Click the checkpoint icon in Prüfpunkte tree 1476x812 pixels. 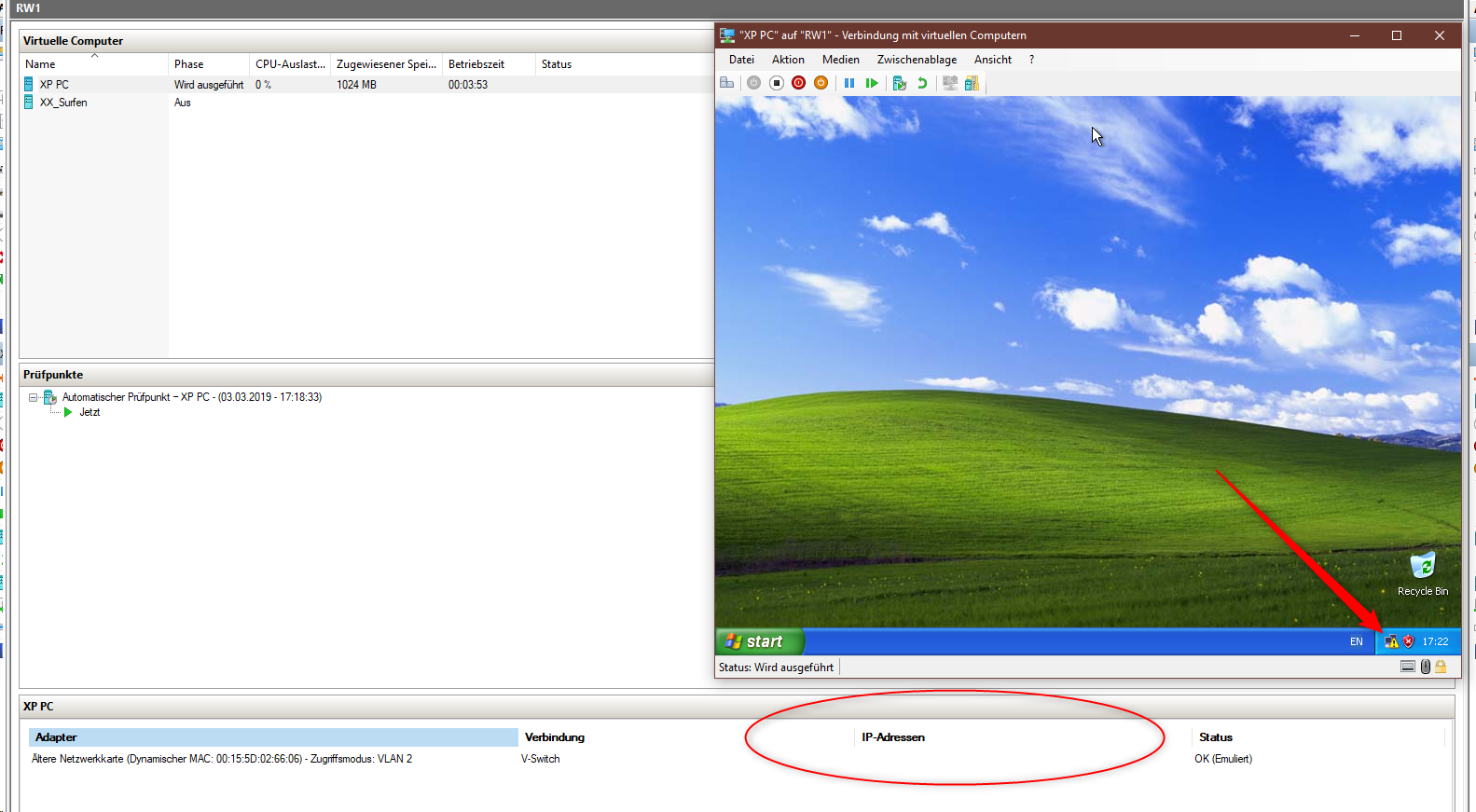click(50, 397)
